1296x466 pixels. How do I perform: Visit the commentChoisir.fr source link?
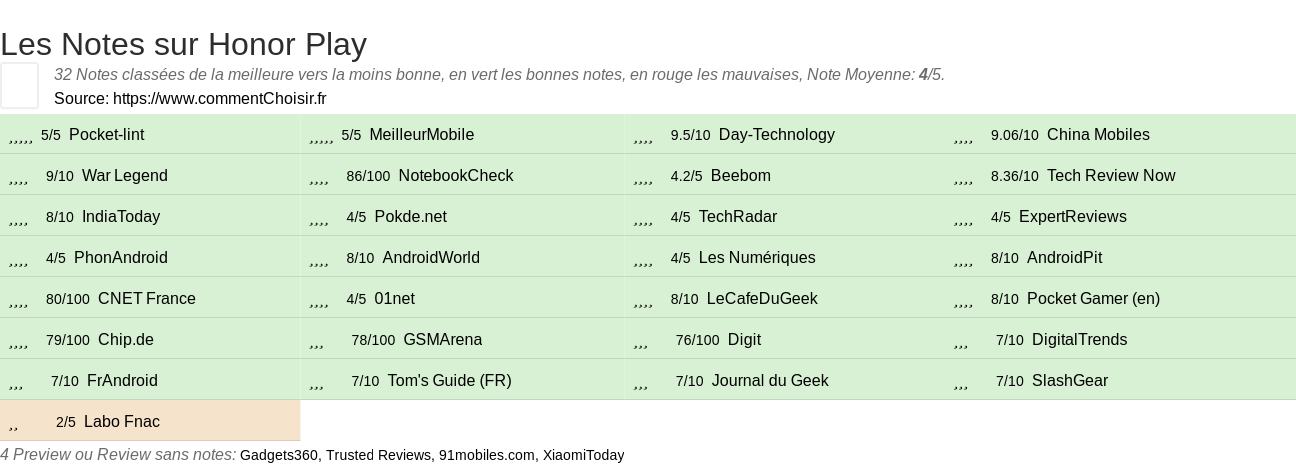(219, 98)
